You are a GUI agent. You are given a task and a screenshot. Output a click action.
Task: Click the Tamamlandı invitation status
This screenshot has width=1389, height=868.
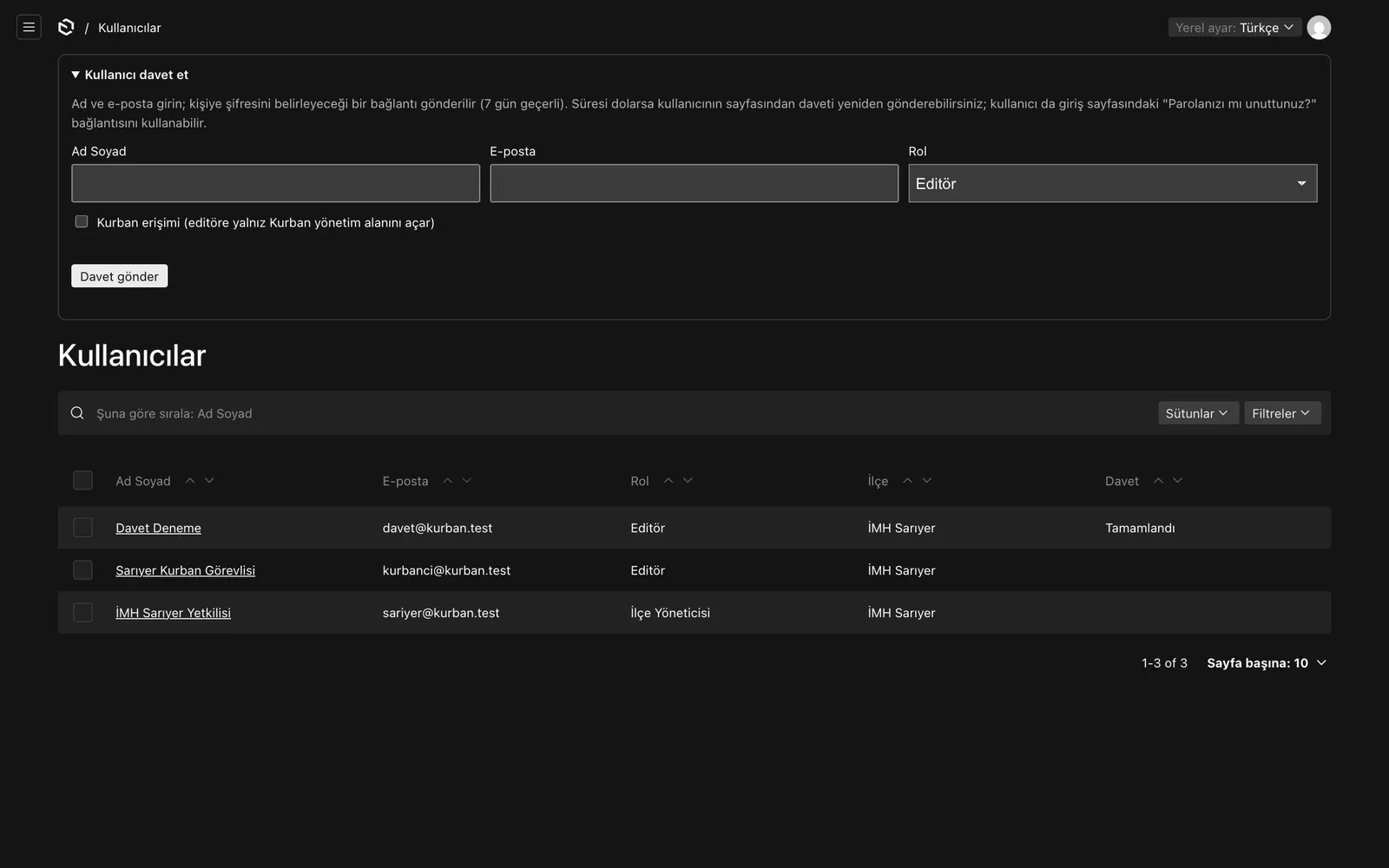click(1140, 528)
